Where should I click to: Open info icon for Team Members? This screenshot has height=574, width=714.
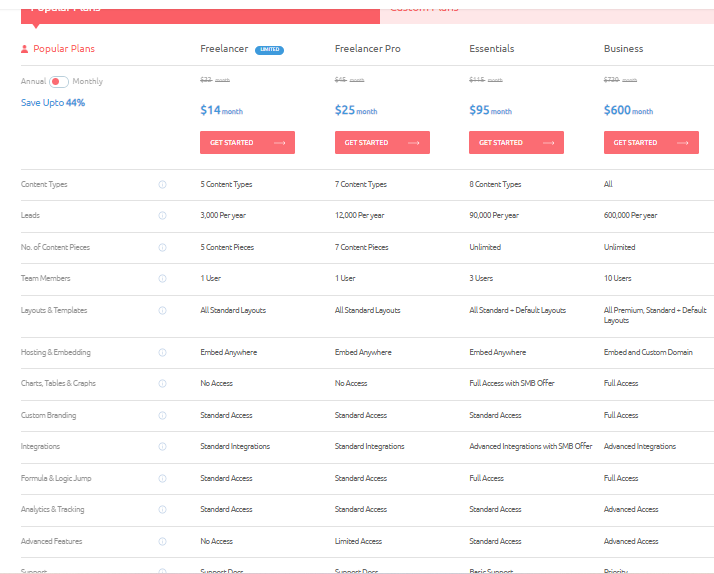[x=162, y=278]
